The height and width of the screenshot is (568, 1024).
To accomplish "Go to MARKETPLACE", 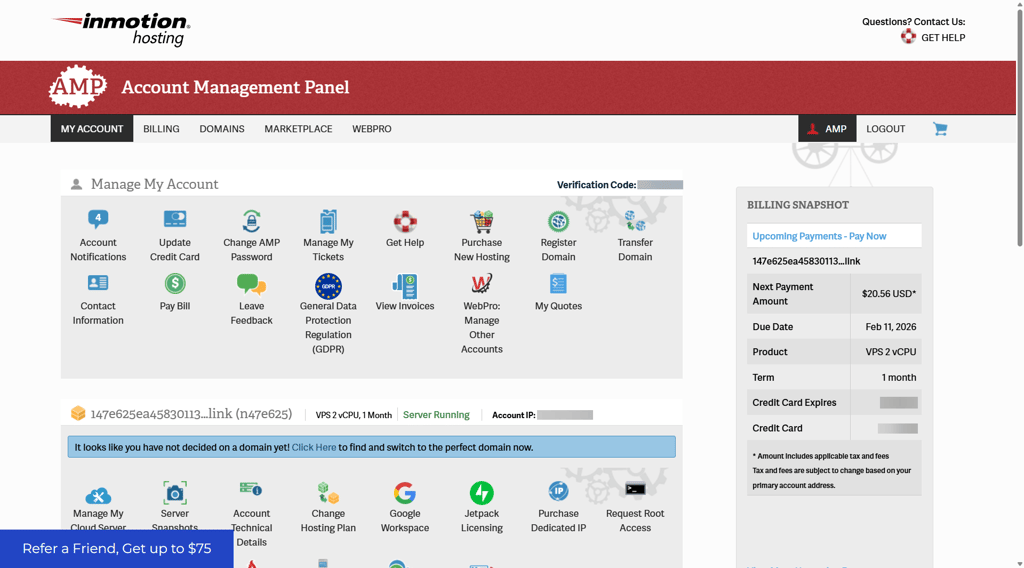I will [x=298, y=129].
